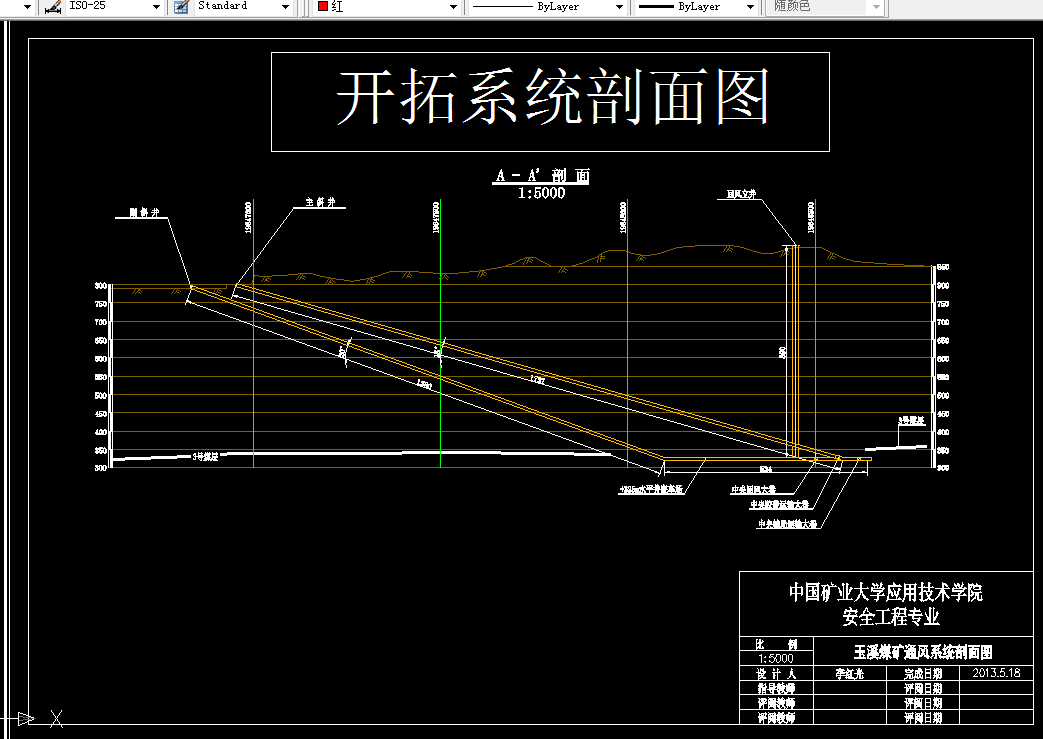
Task: Select the 副斜井 leader label
Action: [144, 213]
